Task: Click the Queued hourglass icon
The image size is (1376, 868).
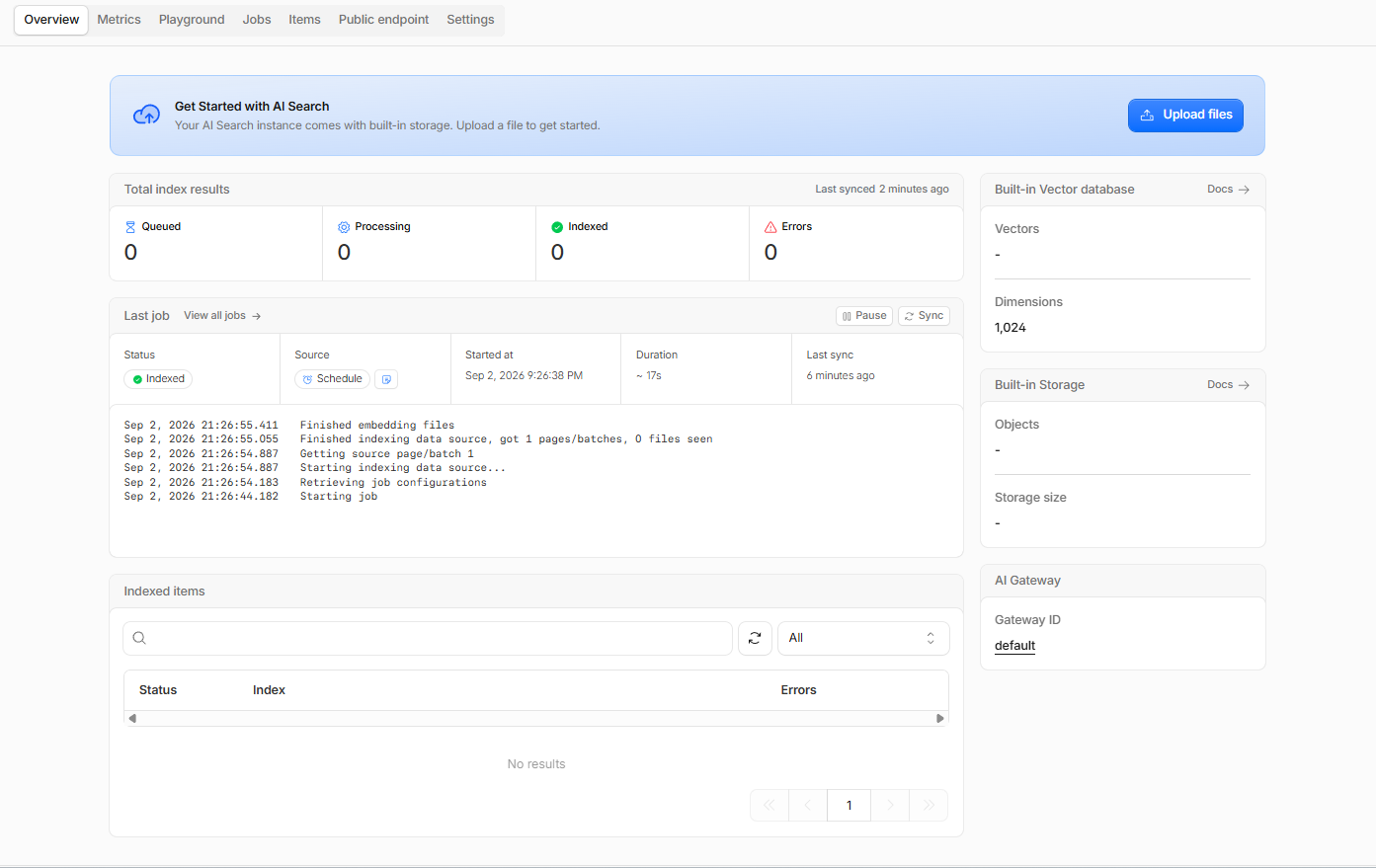Action: pos(130,227)
